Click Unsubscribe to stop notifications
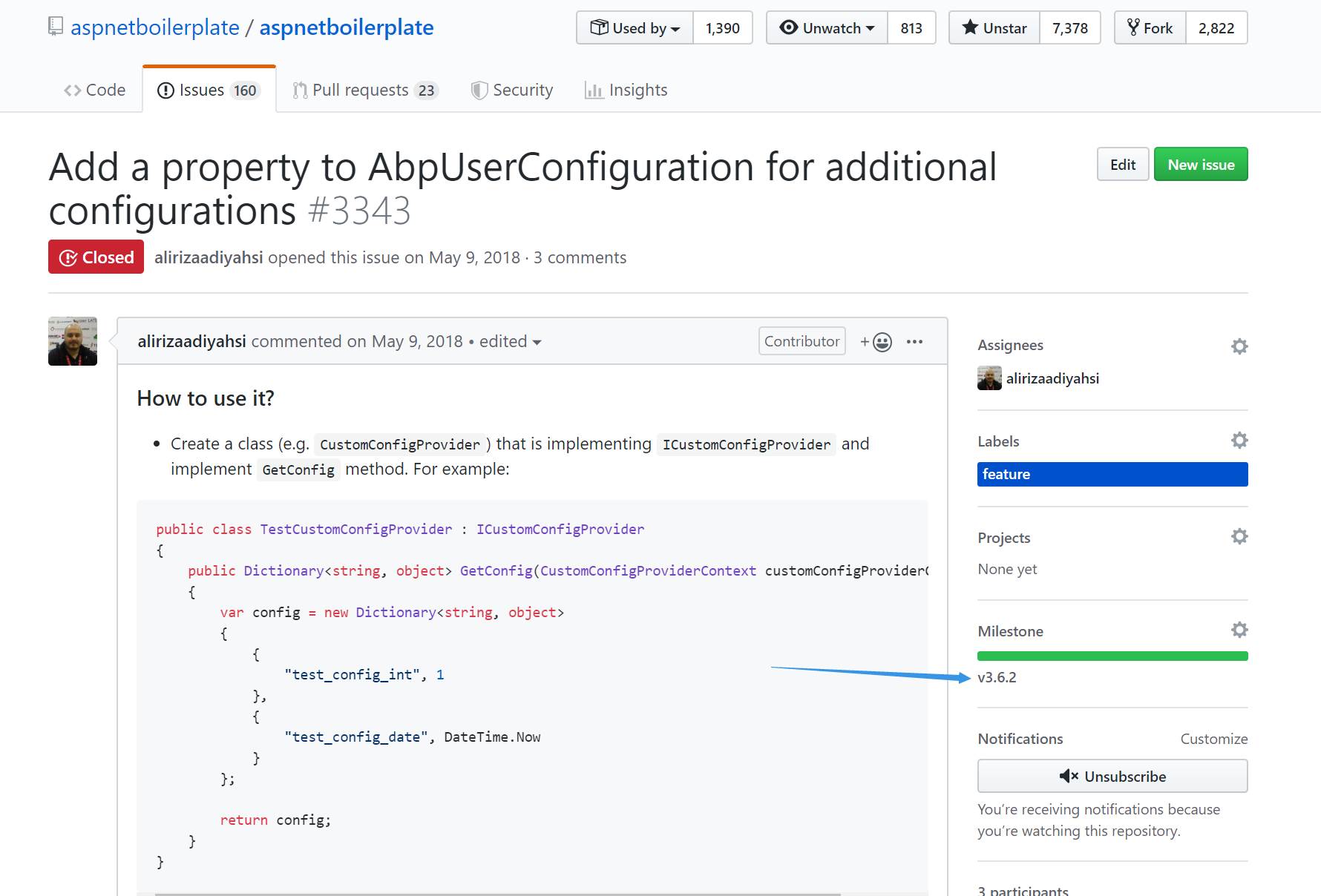Viewport: 1321px width, 896px height. click(1112, 776)
